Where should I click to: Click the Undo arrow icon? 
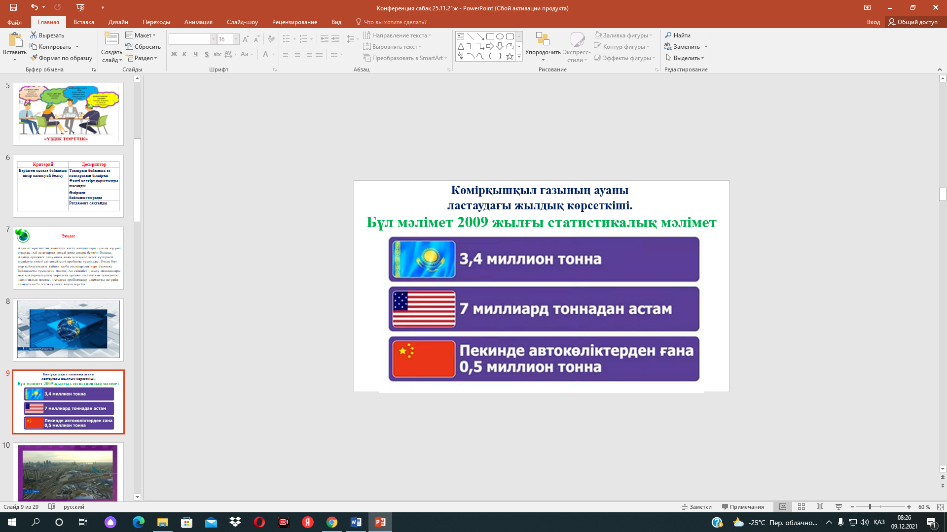pos(33,7)
